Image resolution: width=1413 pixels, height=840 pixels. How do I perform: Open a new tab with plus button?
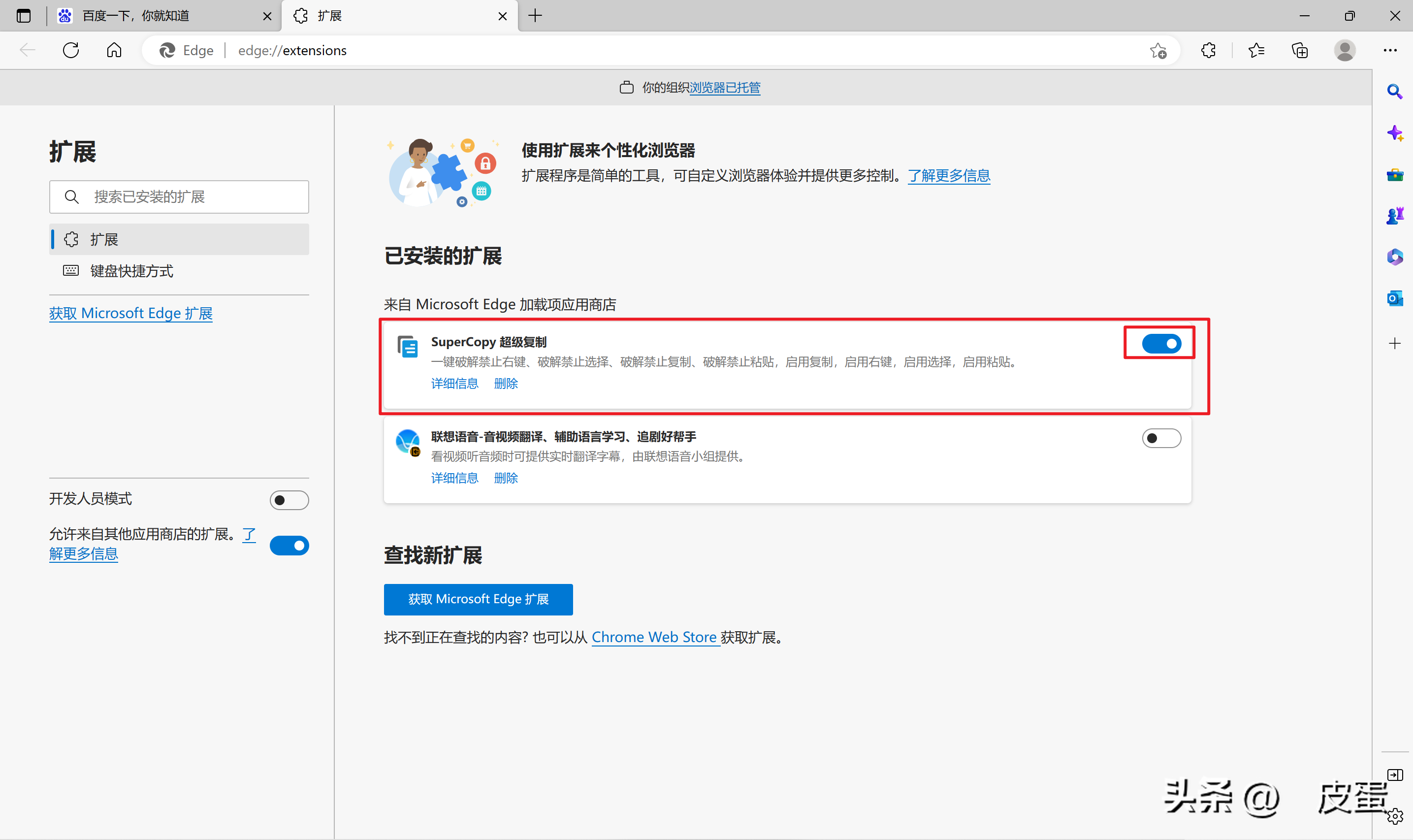pos(535,16)
